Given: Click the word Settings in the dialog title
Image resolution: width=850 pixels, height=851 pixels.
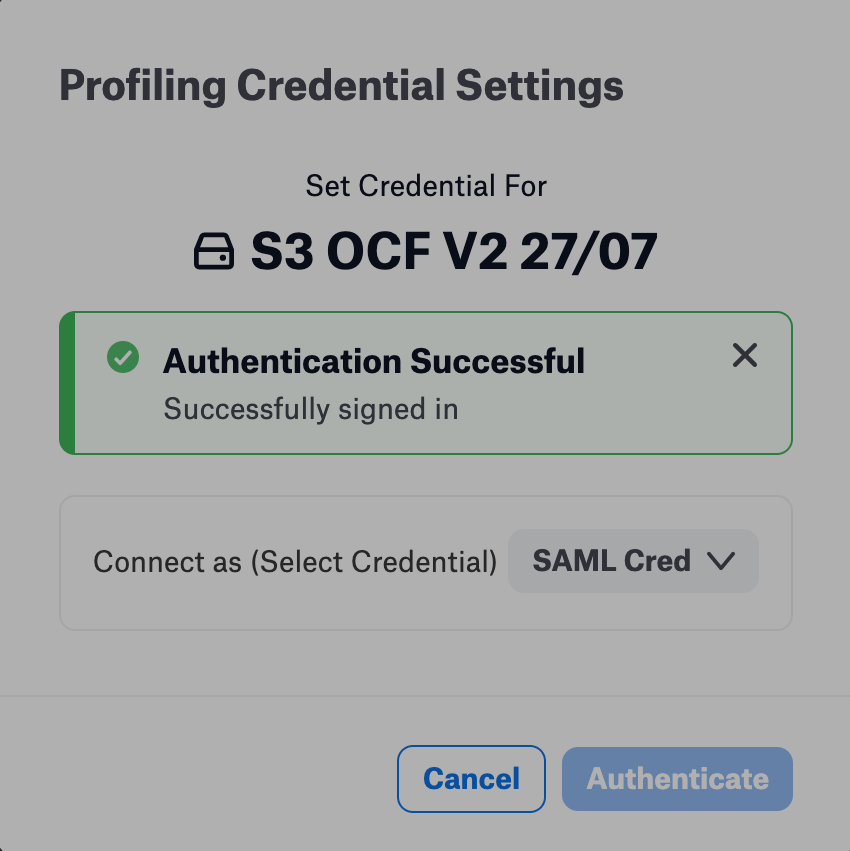Looking at the screenshot, I should coord(540,86).
